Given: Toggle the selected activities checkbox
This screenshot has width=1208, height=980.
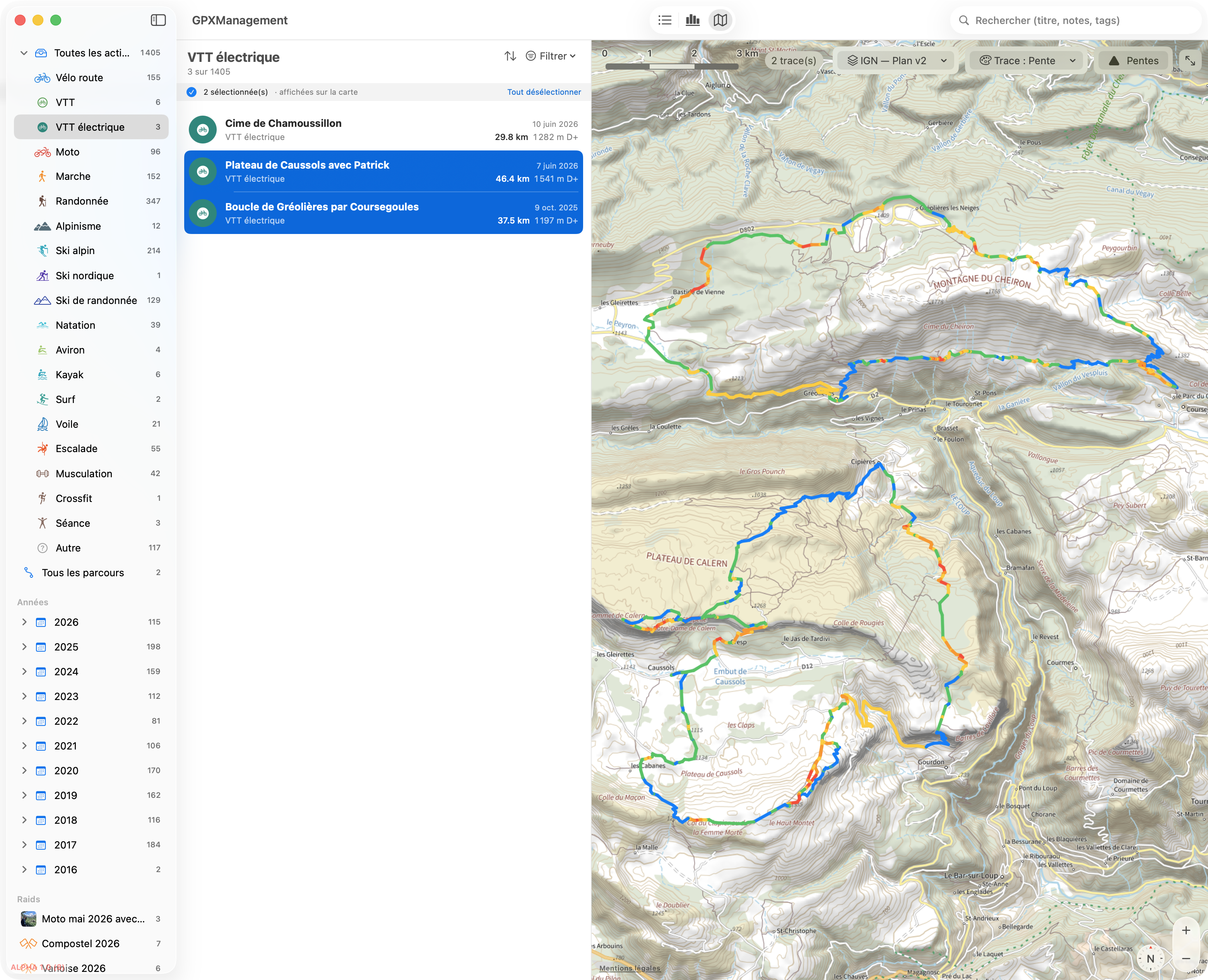Looking at the screenshot, I should click(x=192, y=92).
